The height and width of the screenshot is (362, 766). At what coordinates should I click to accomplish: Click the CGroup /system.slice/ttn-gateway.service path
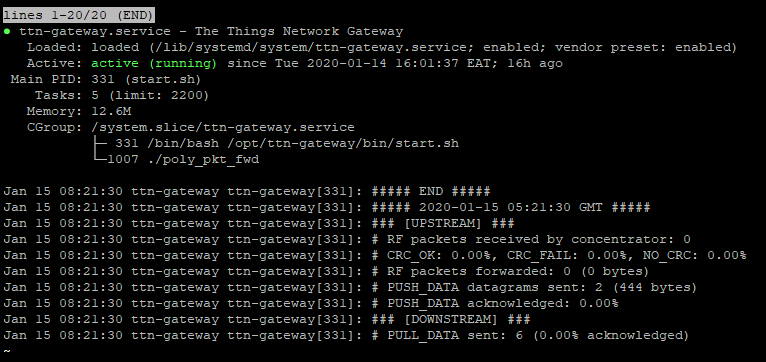pyautogui.click(x=223, y=128)
